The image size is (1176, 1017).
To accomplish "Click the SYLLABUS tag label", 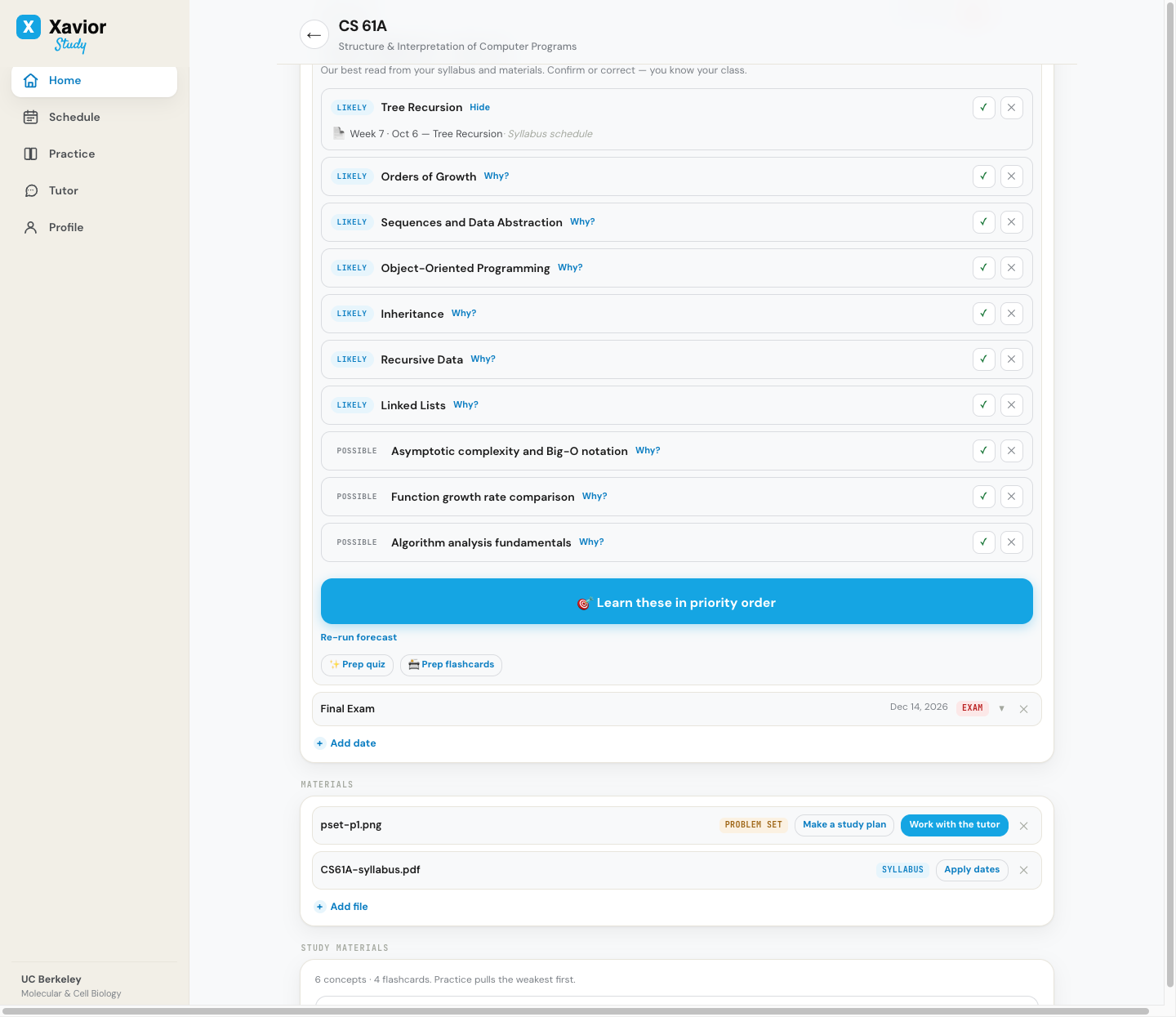I will 902,870.
